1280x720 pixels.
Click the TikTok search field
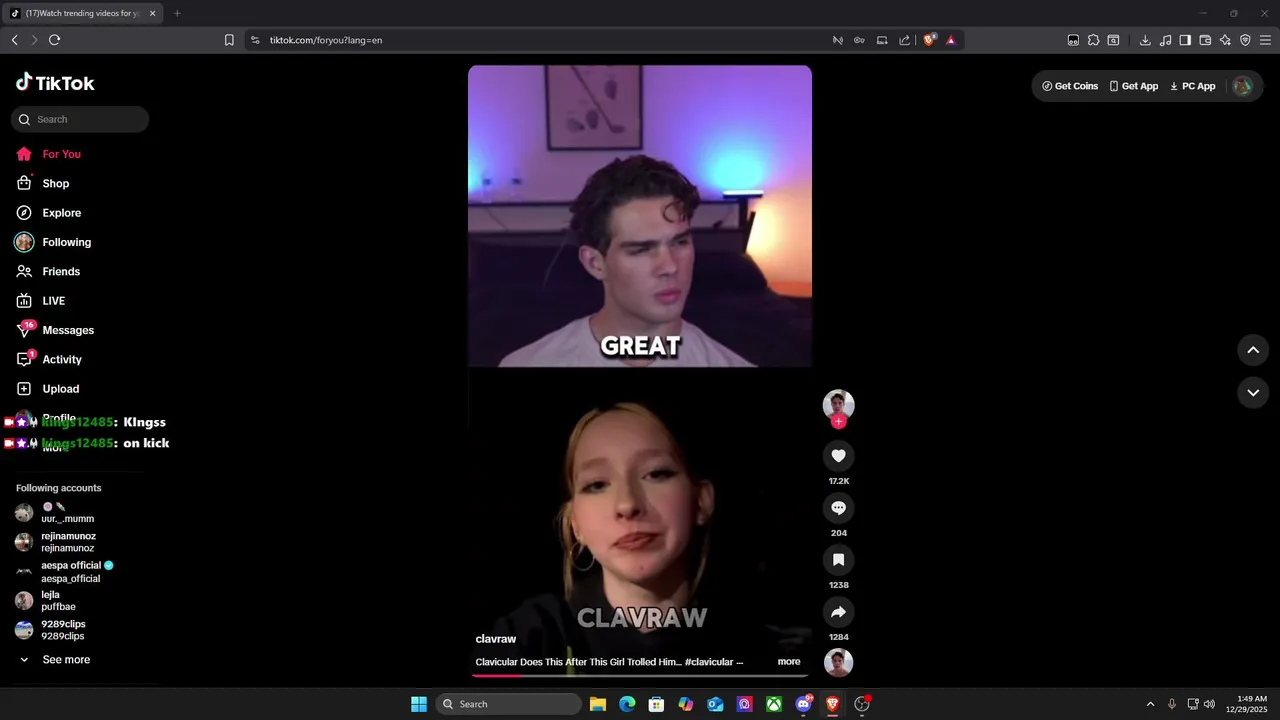[80, 119]
